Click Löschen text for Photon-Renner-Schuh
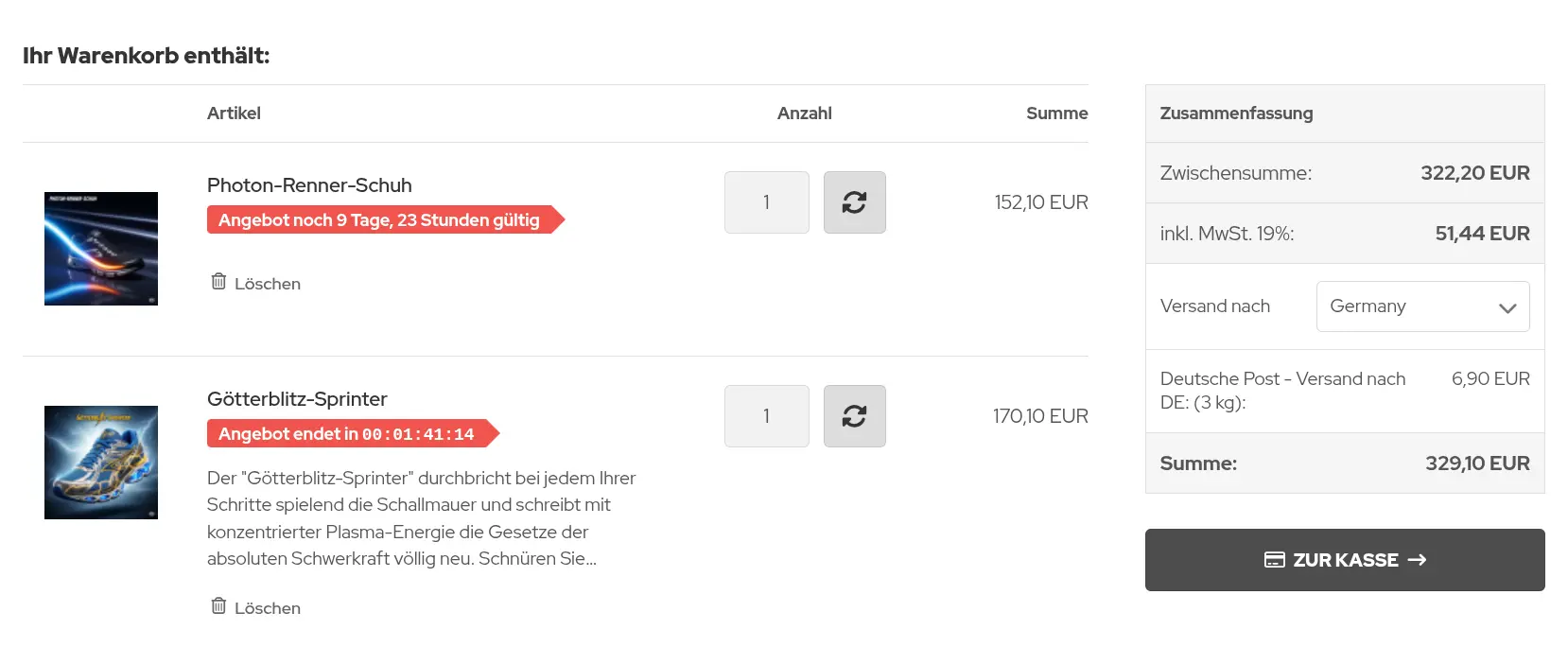 268,284
